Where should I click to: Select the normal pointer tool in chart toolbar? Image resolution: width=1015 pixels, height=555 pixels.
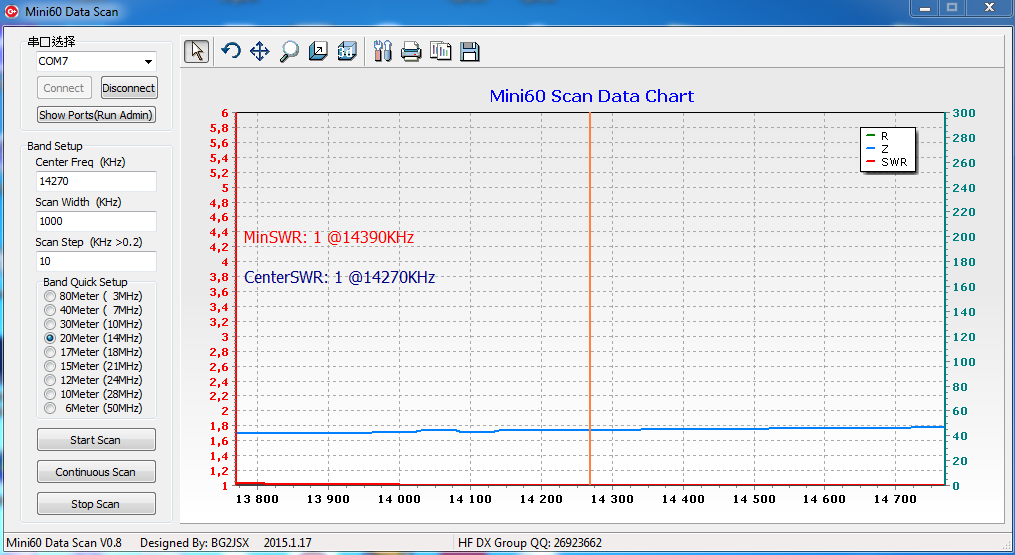point(196,51)
